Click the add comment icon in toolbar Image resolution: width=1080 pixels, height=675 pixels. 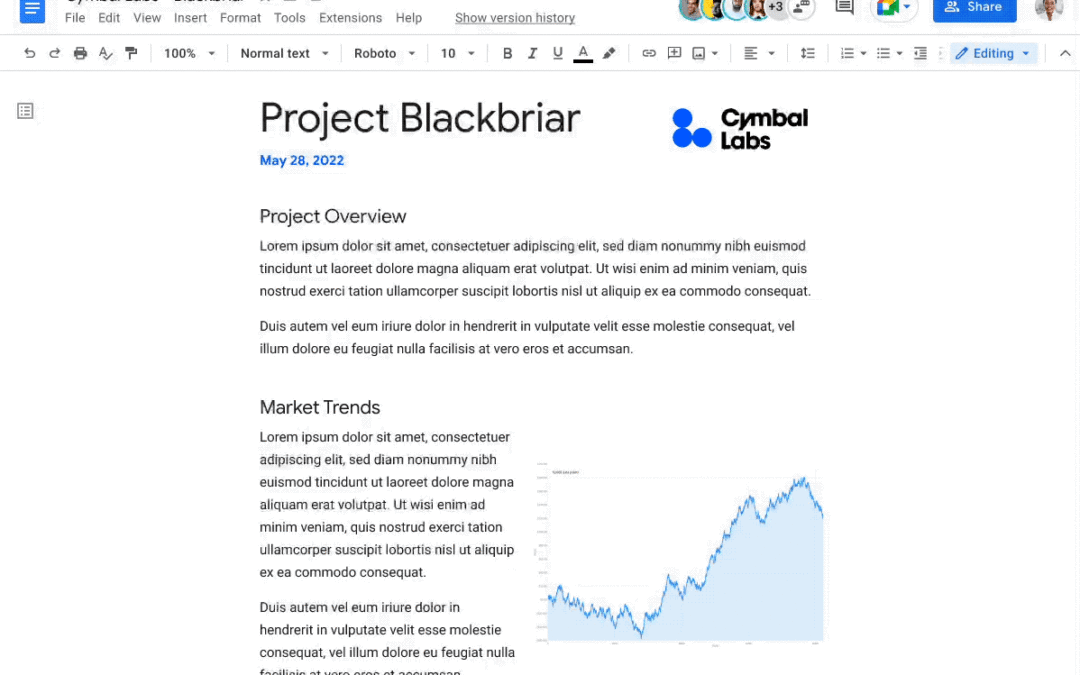click(674, 53)
